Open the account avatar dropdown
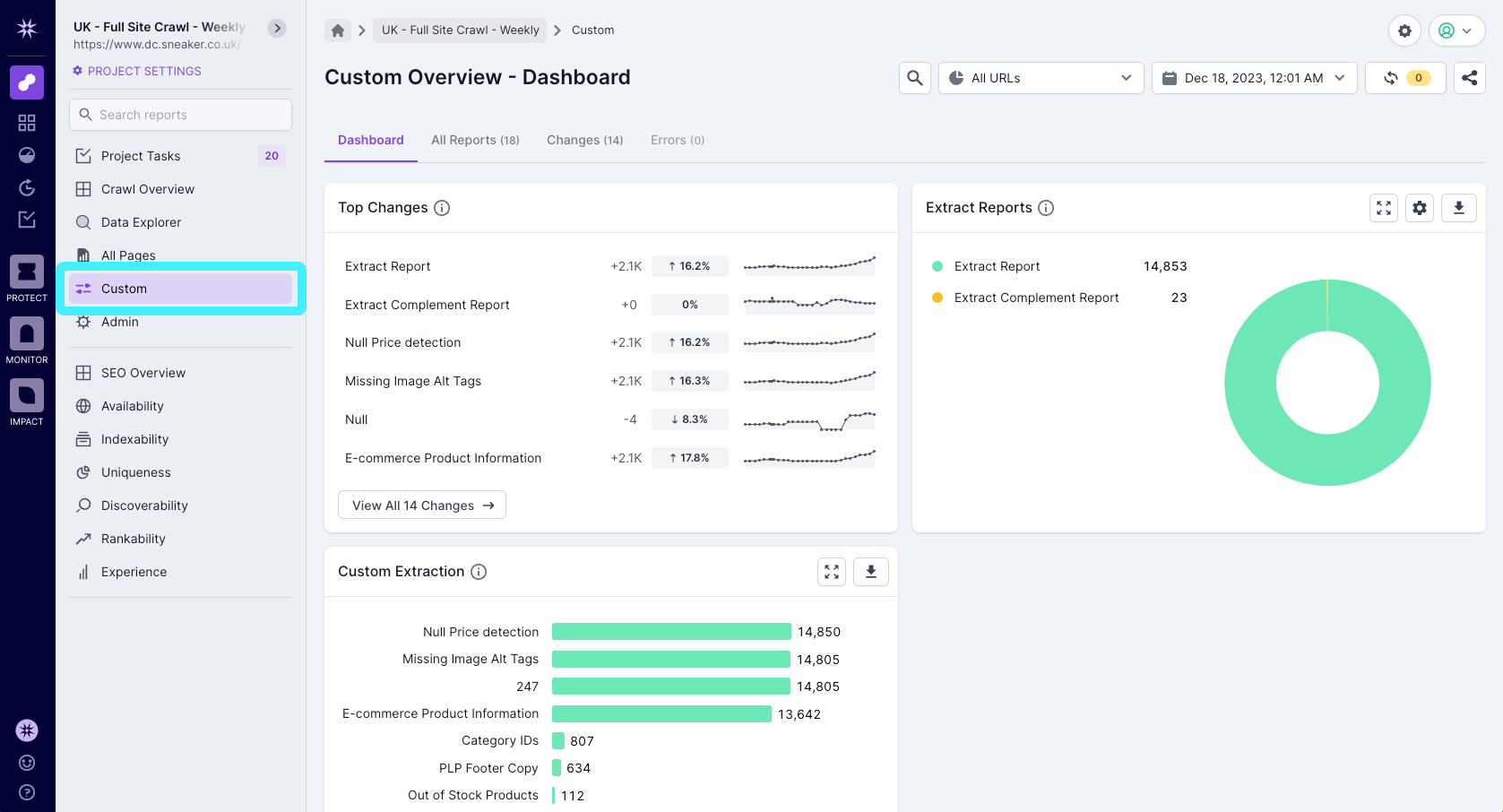 coord(1453,30)
